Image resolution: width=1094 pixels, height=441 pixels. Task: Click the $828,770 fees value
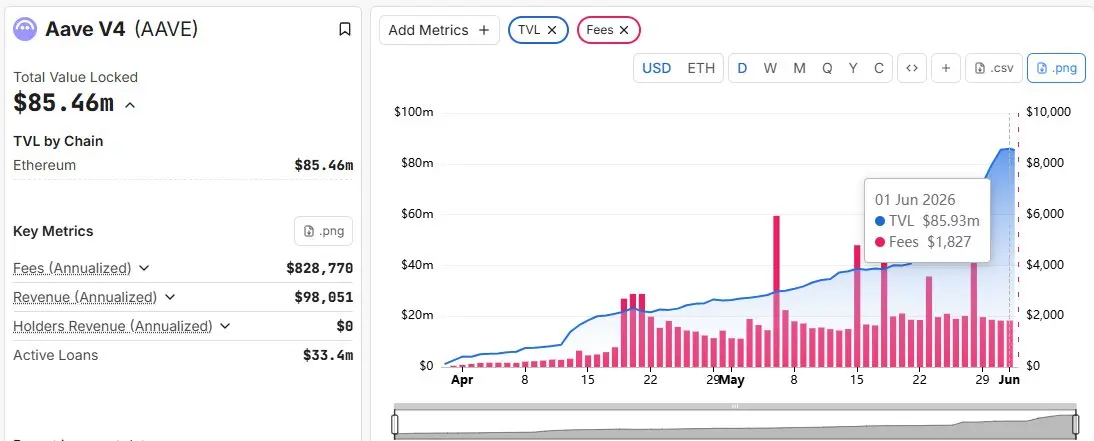coord(320,268)
